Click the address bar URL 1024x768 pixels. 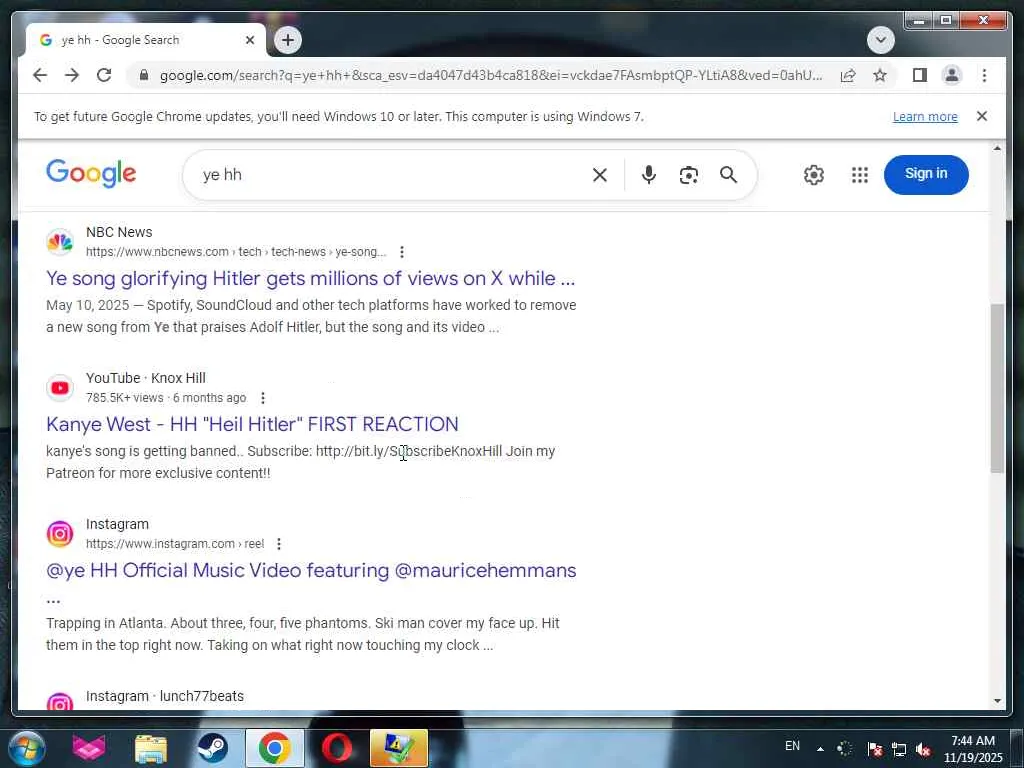point(491,75)
